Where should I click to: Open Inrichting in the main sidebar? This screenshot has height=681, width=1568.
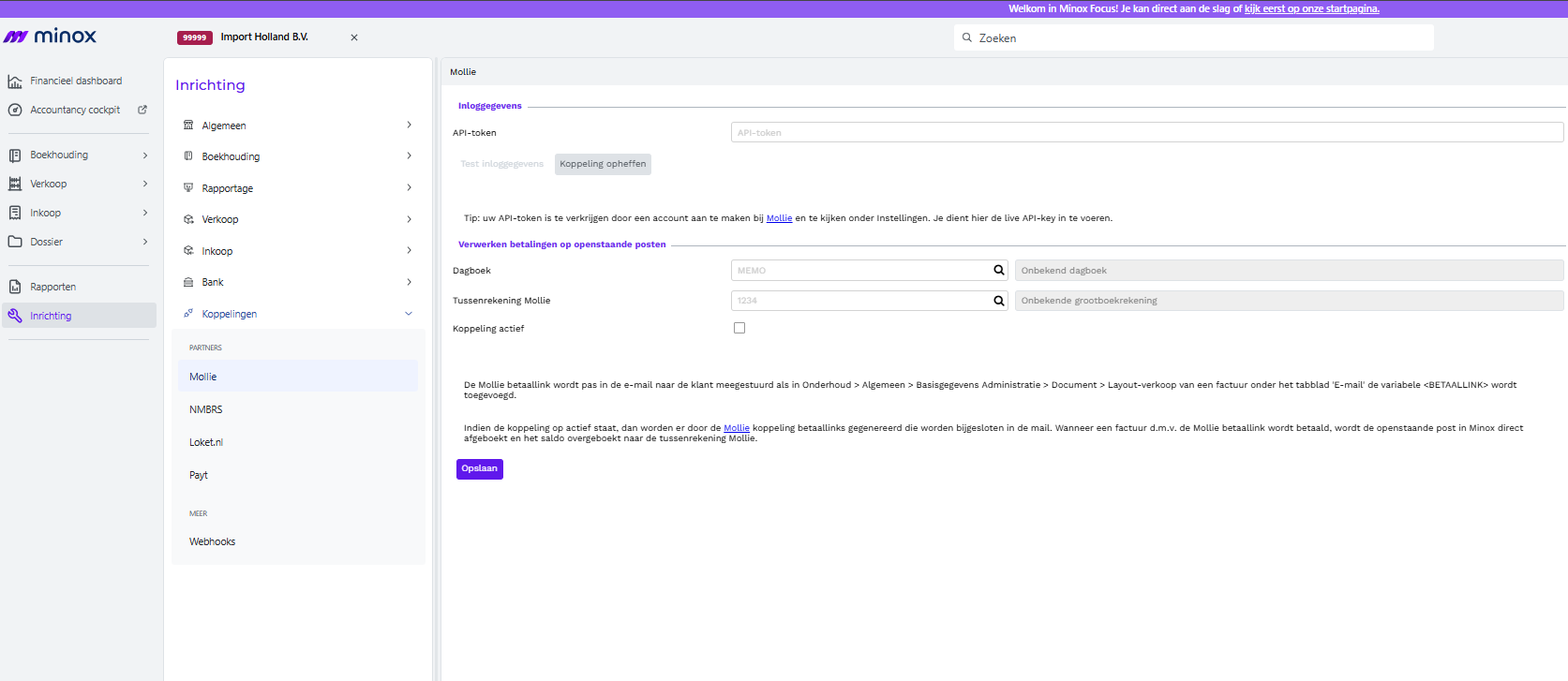click(x=79, y=316)
